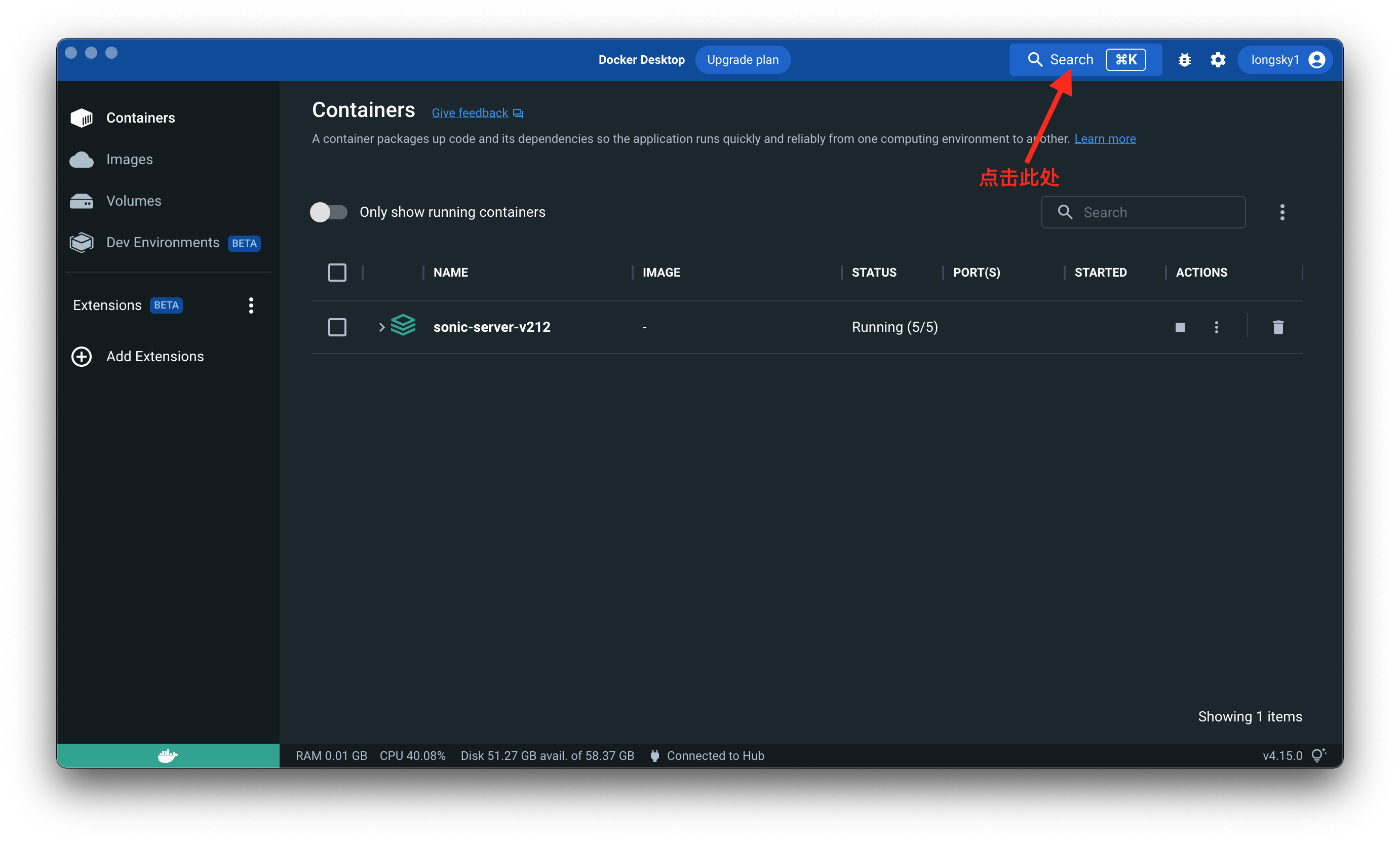
Task: Click the sonic-server-v212 compose stack icon
Action: tap(403, 326)
